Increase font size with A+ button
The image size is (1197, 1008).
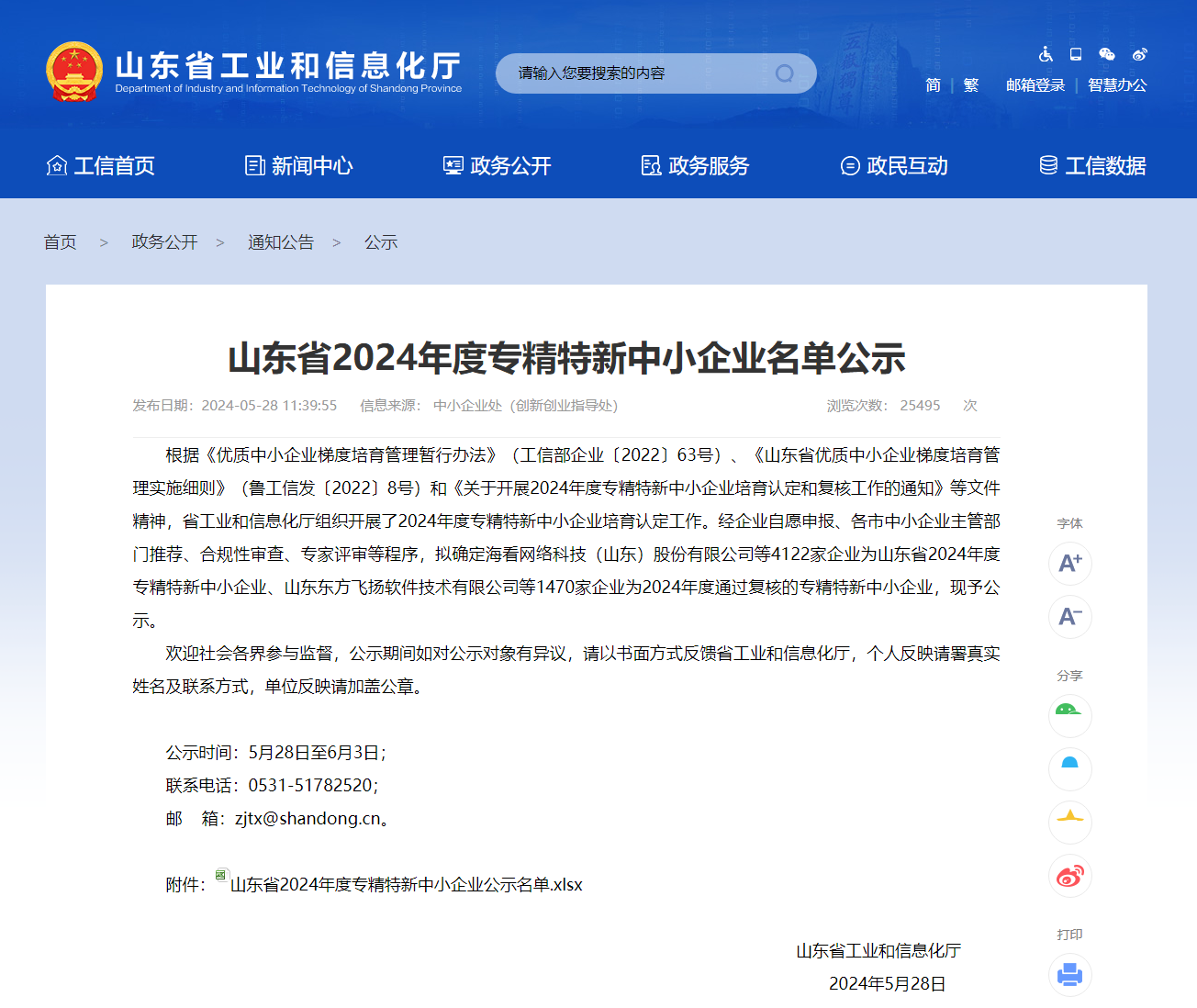(1069, 563)
